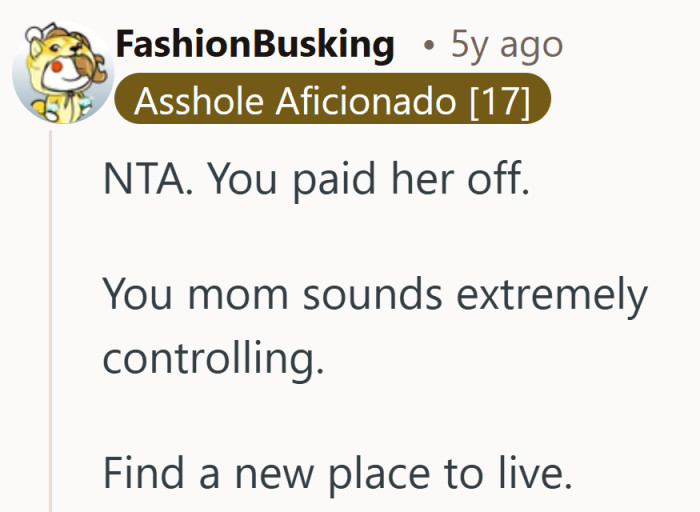Open FashionBusking's Snoo avatar image
The height and width of the screenshot is (512, 700).
pyautogui.click(x=63, y=72)
